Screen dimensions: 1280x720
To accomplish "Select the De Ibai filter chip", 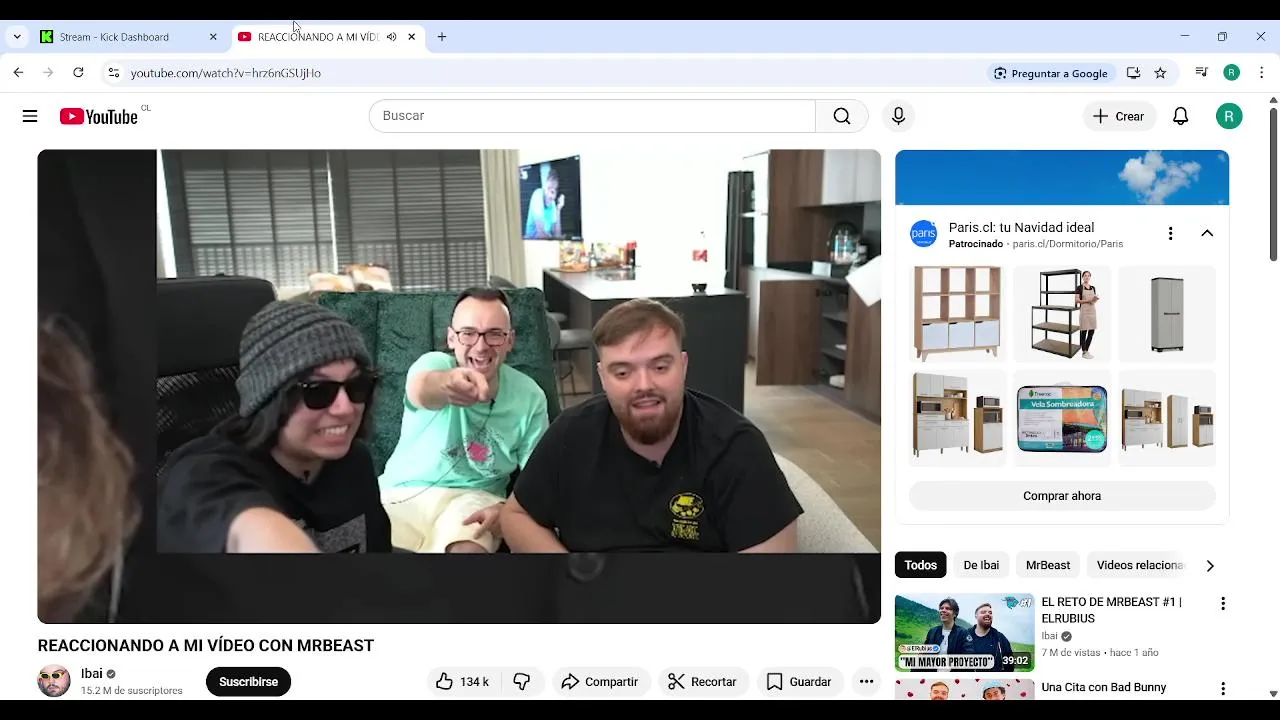I will coord(981,566).
